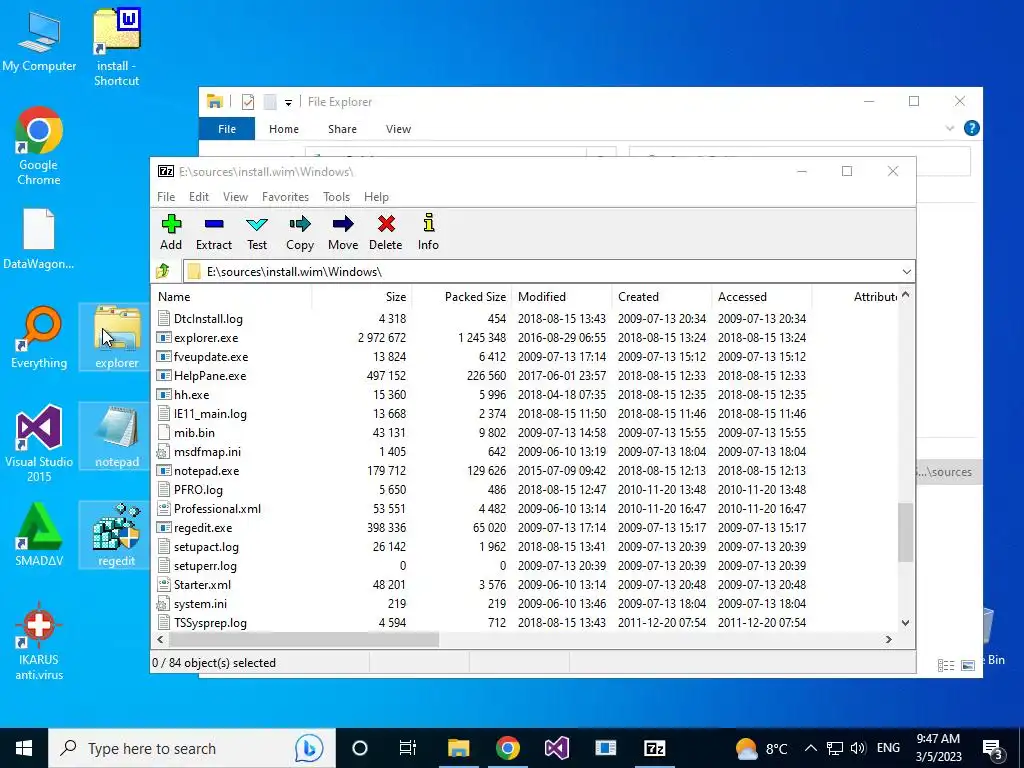Image resolution: width=1024 pixels, height=768 pixels.
Task: Click the vertical scrollbar thumb in 7-Zip
Action: click(905, 532)
